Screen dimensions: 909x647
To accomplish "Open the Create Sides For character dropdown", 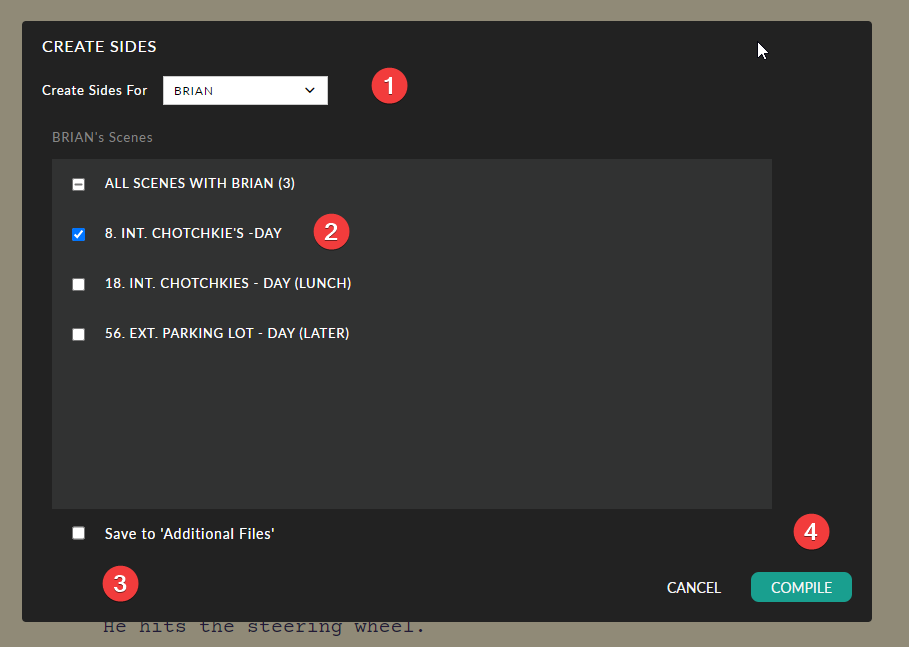I will [x=245, y=90].
